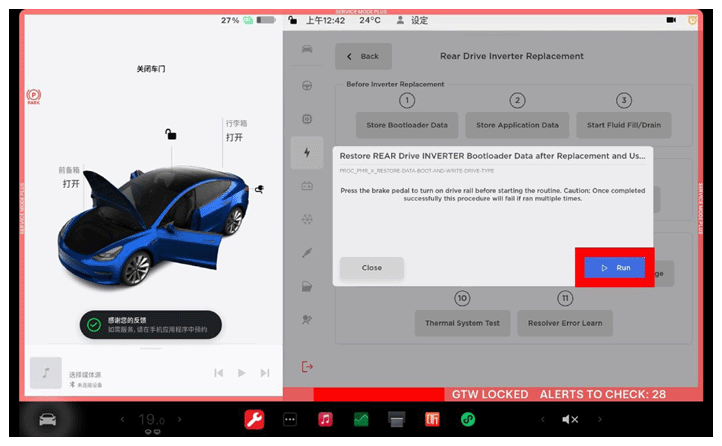
Task: Tap the charge port icon beside car
Action: 260,189
